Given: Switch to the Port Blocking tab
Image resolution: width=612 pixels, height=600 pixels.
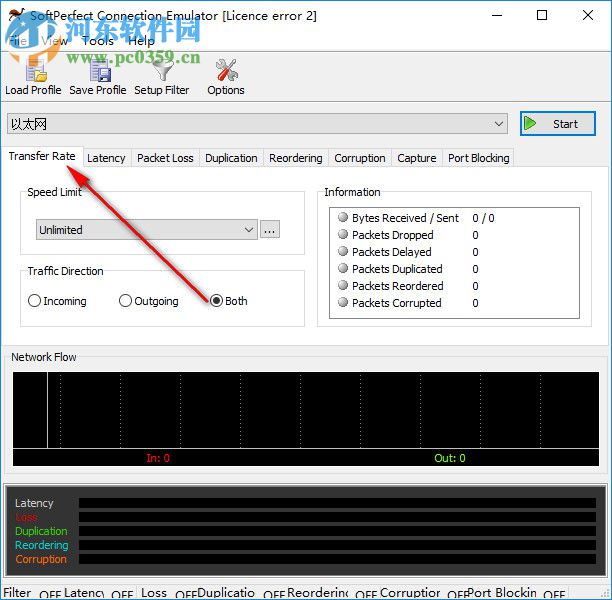Looking at the screenshot, I should [479, 158].
